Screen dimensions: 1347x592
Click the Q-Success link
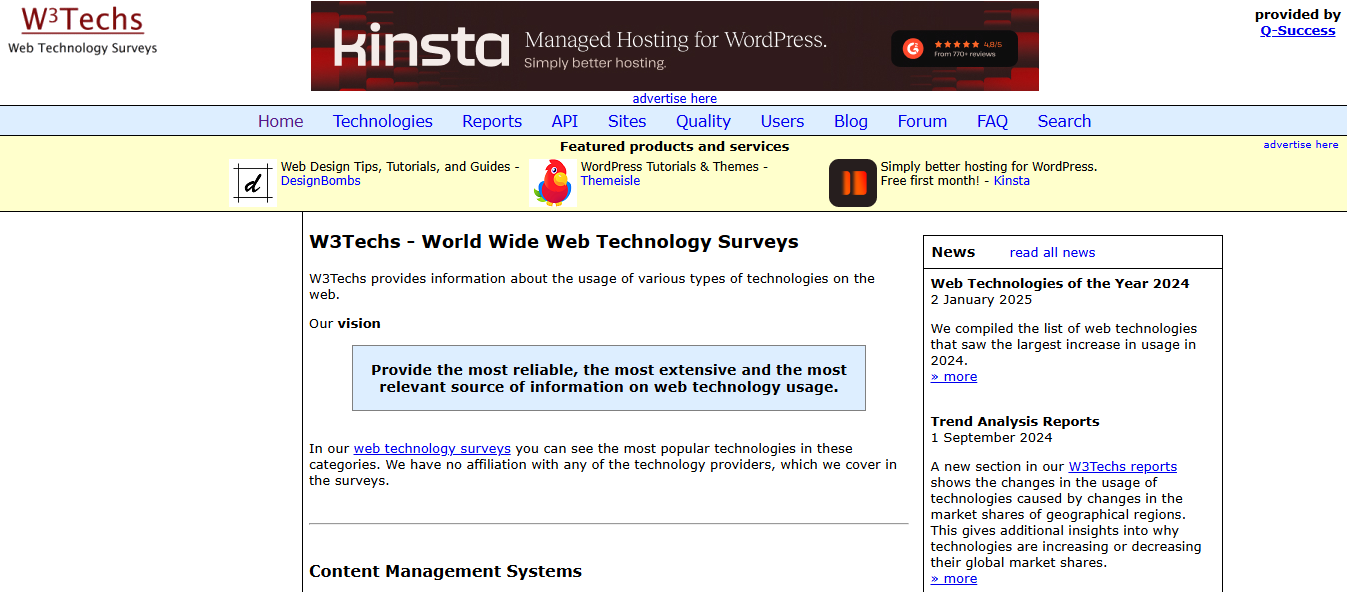[1297, 30]
